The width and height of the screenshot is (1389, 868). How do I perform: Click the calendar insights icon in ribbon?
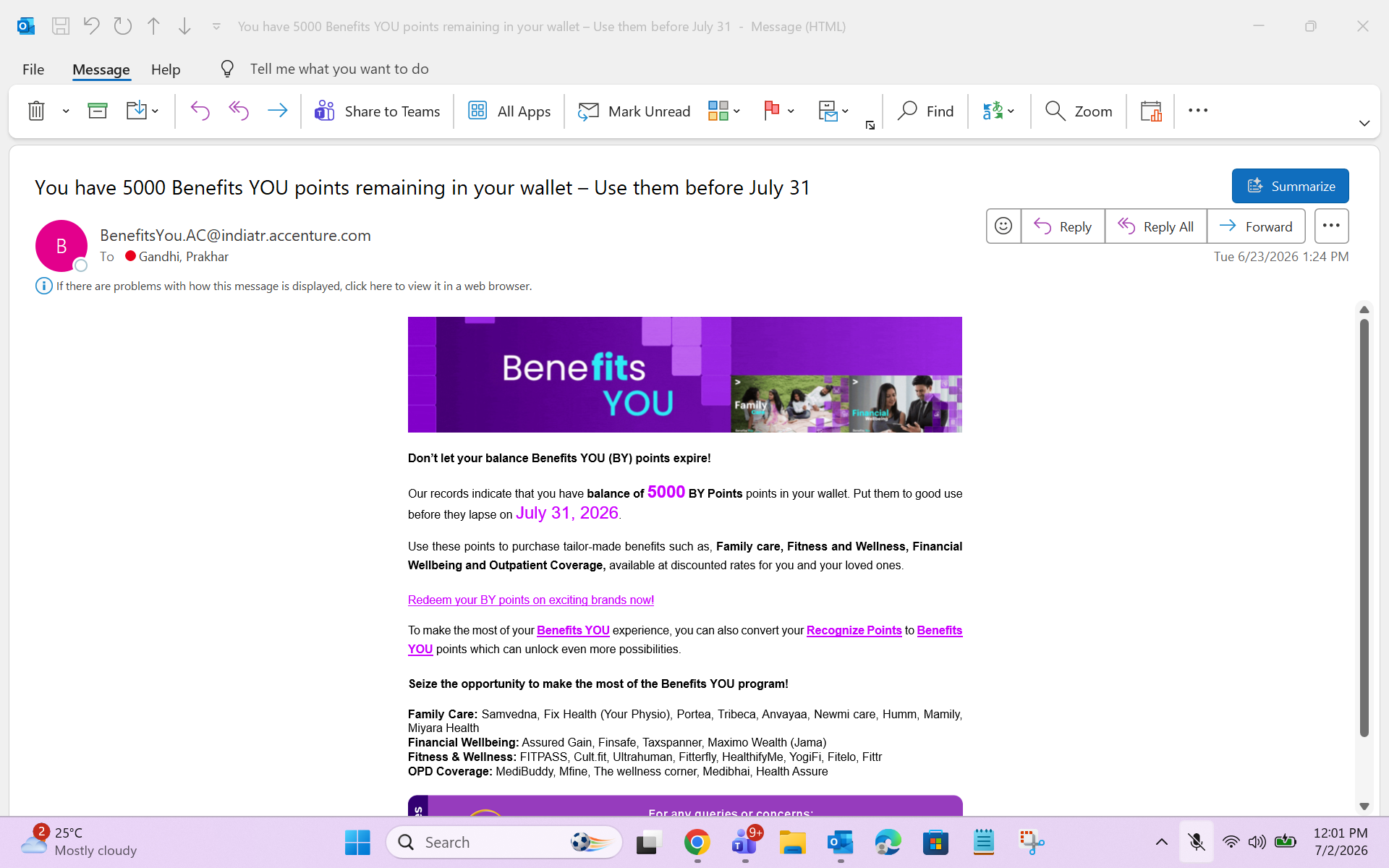click(1151, 111)
